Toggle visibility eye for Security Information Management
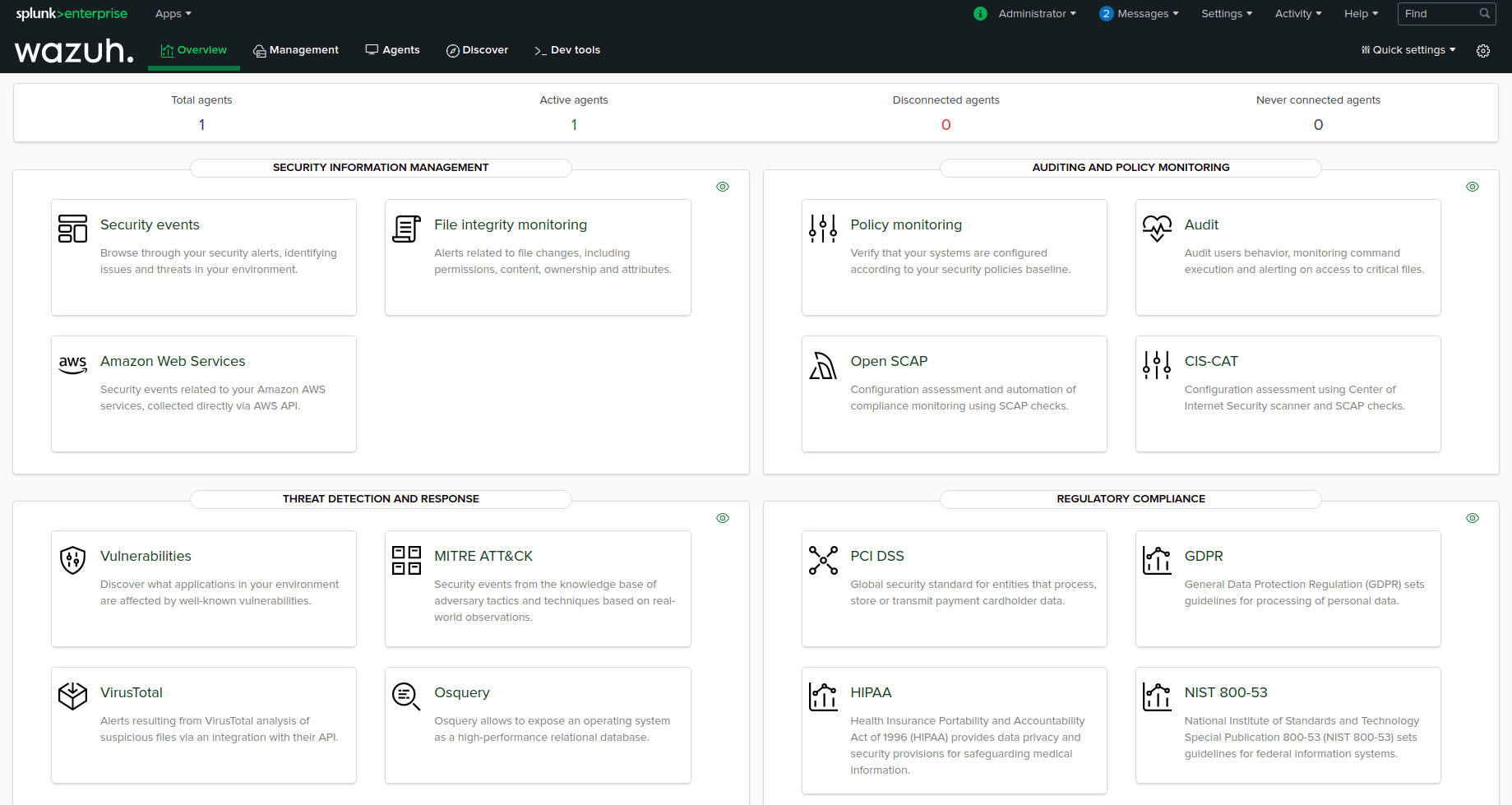Viewport: 1512px width, 805px height. [x=723, y=187]
